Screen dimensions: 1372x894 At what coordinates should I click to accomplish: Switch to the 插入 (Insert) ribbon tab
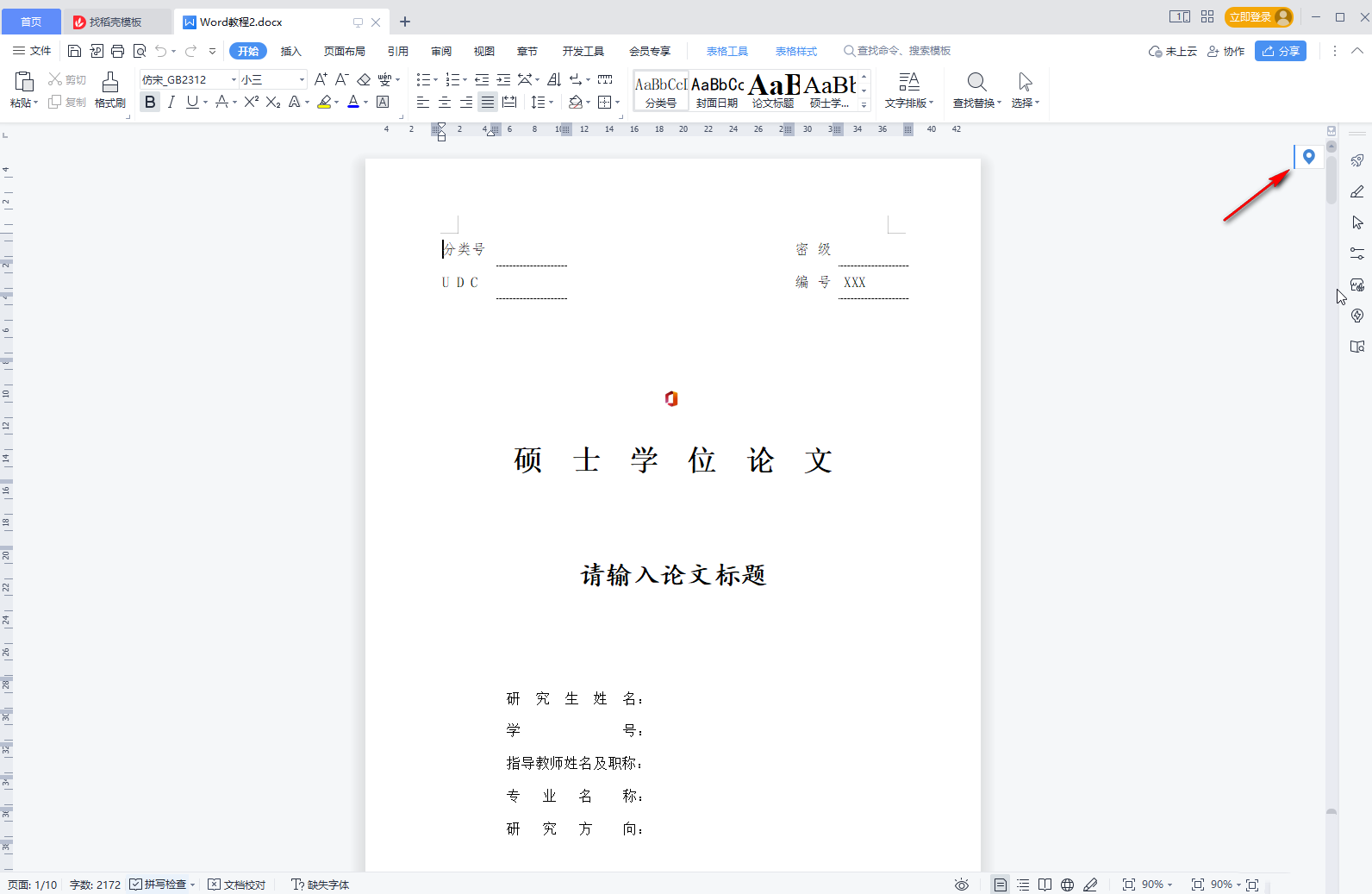coord(290,51)
